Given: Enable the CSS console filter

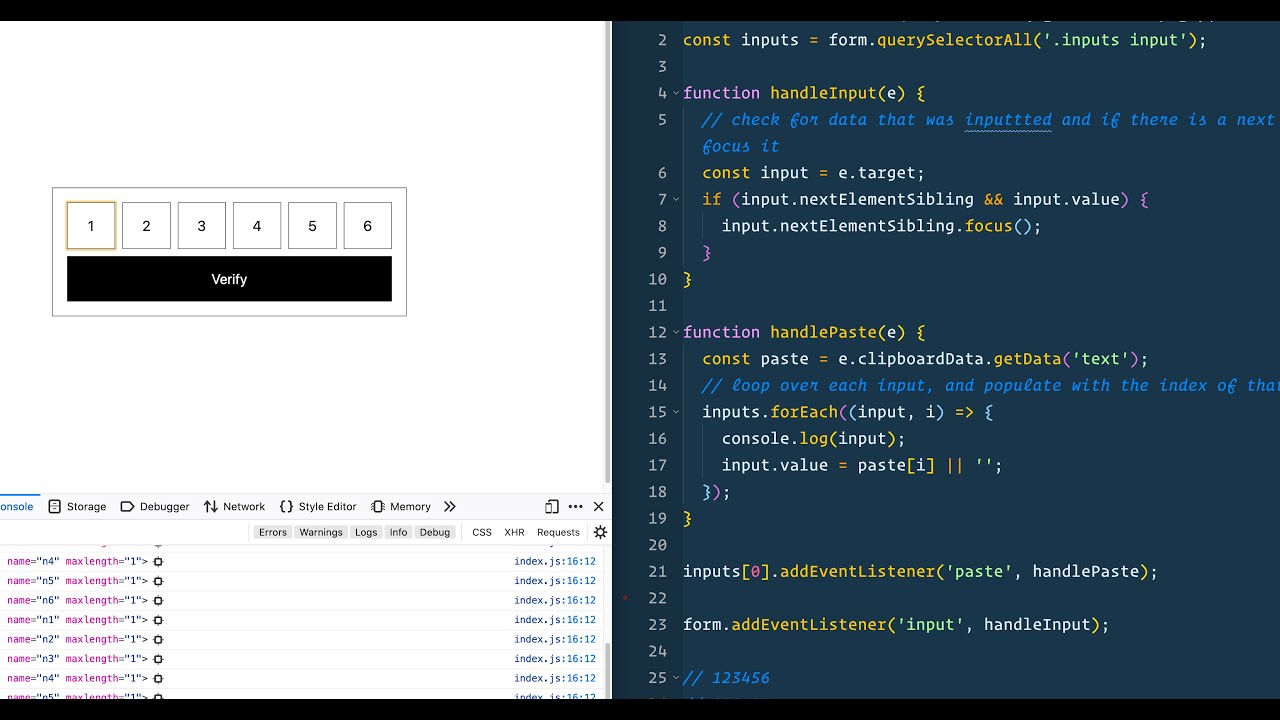Looking at the screenshot, I should coord(482,532).
